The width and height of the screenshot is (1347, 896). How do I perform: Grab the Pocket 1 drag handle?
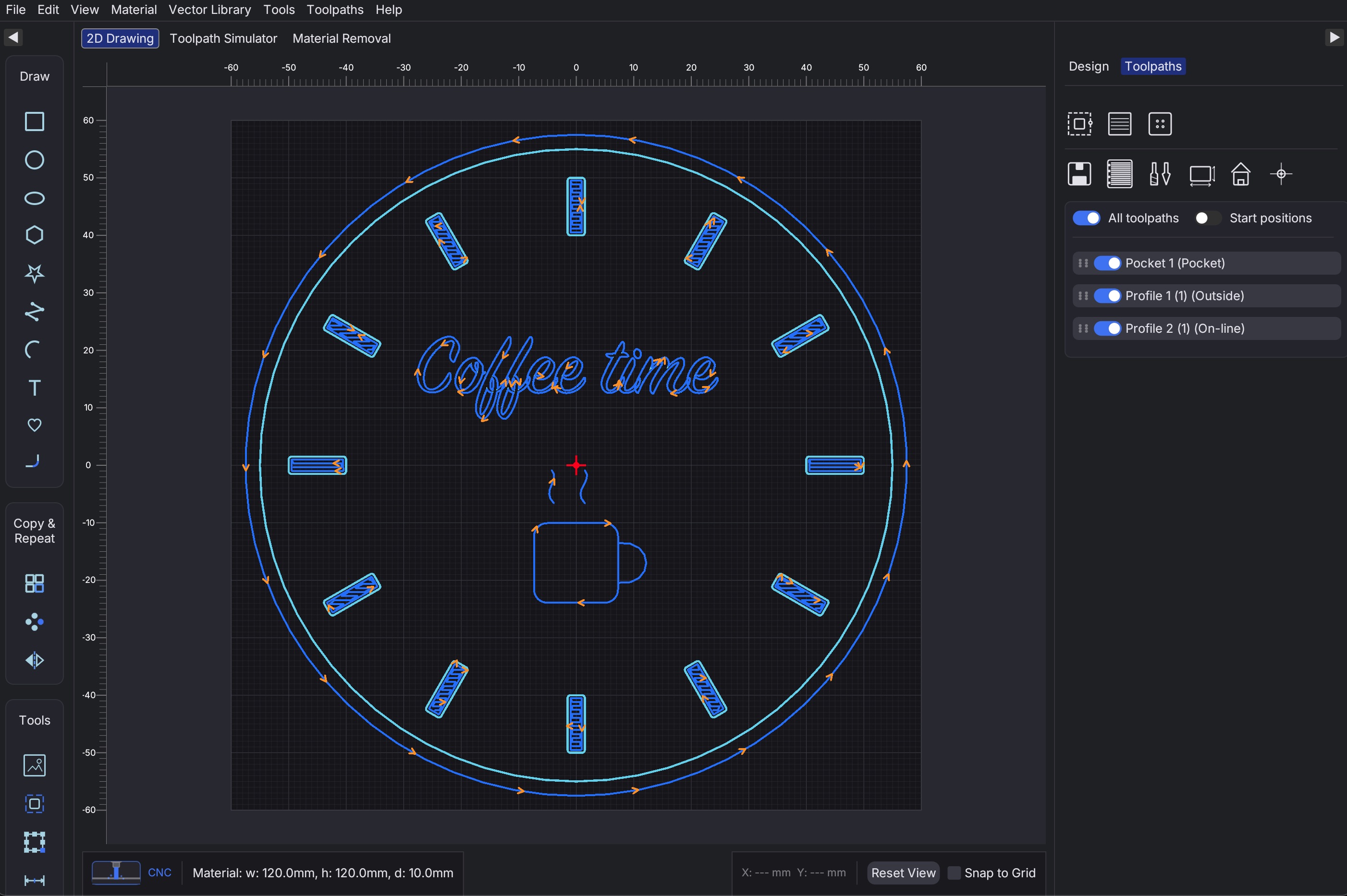click(1083, 263)
